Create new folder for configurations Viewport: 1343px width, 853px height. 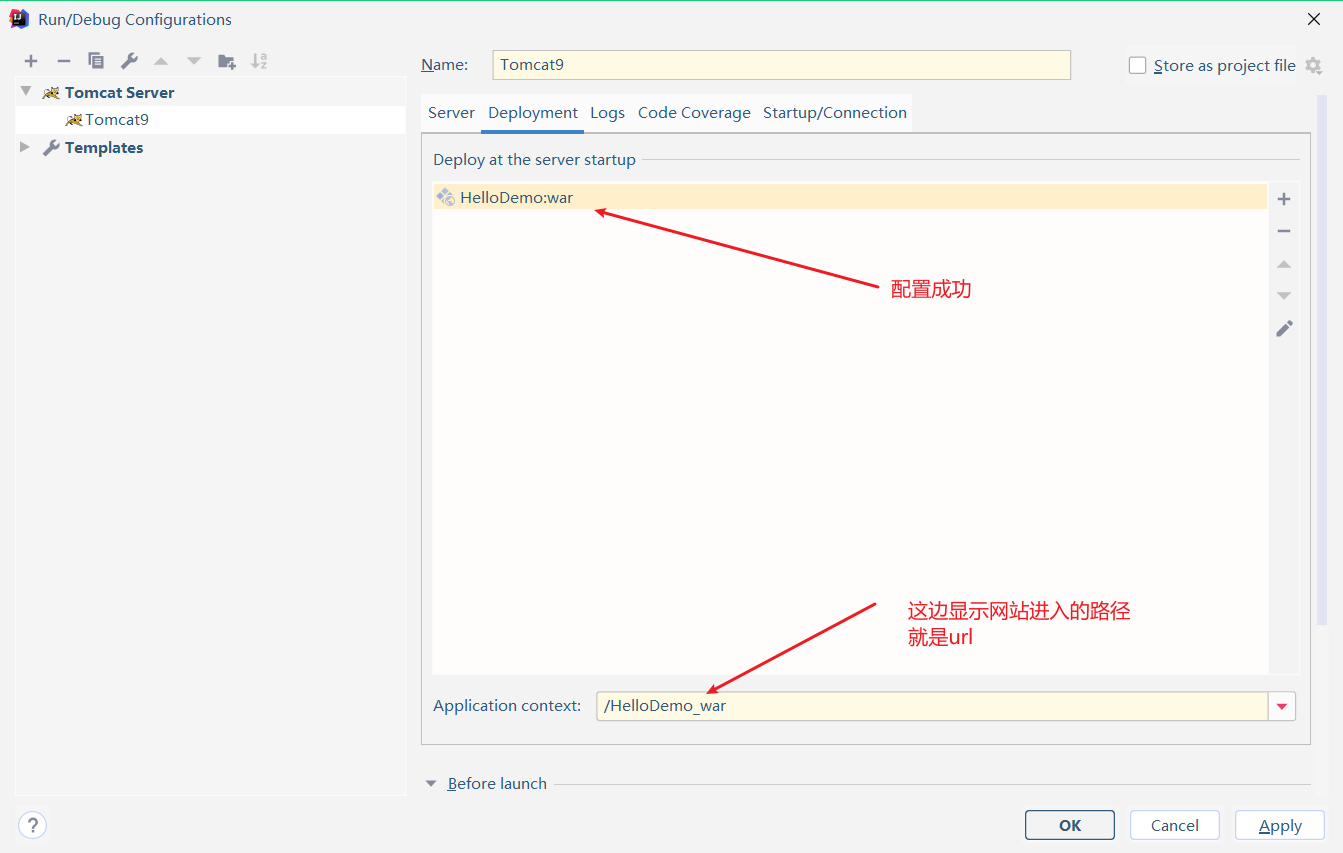tap(227, 61)
